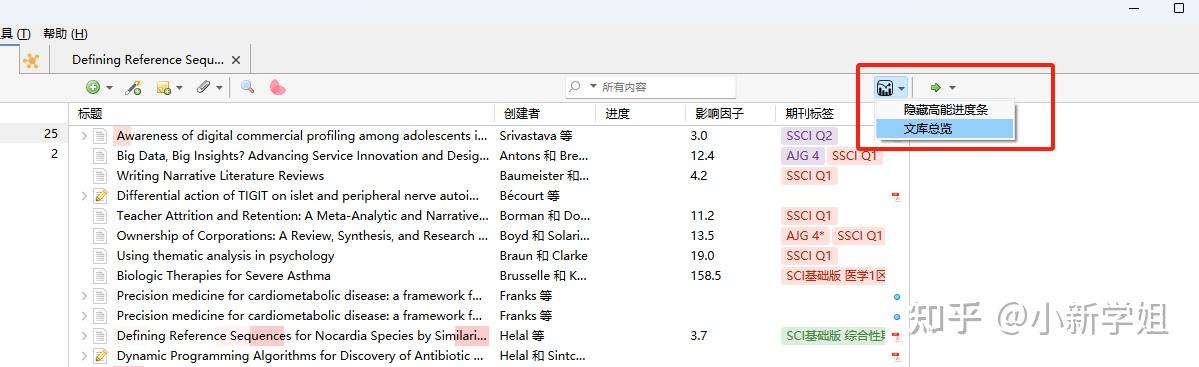Click the orange graph-view tab icon
The height and width of the screenshot is (367, 1199).
click(x=31, y=60)
